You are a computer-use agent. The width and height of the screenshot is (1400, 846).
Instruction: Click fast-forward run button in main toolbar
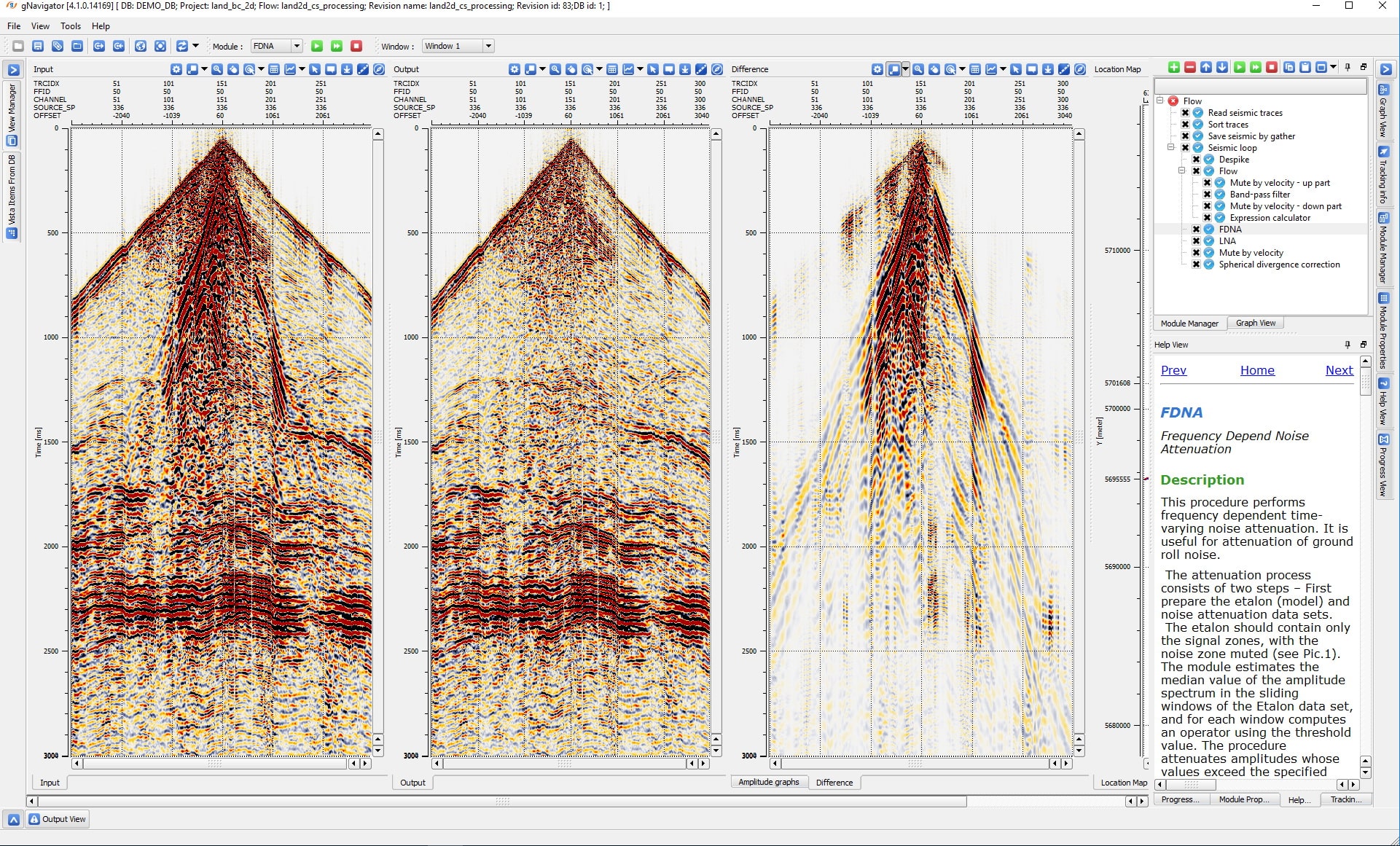point(337,46)
